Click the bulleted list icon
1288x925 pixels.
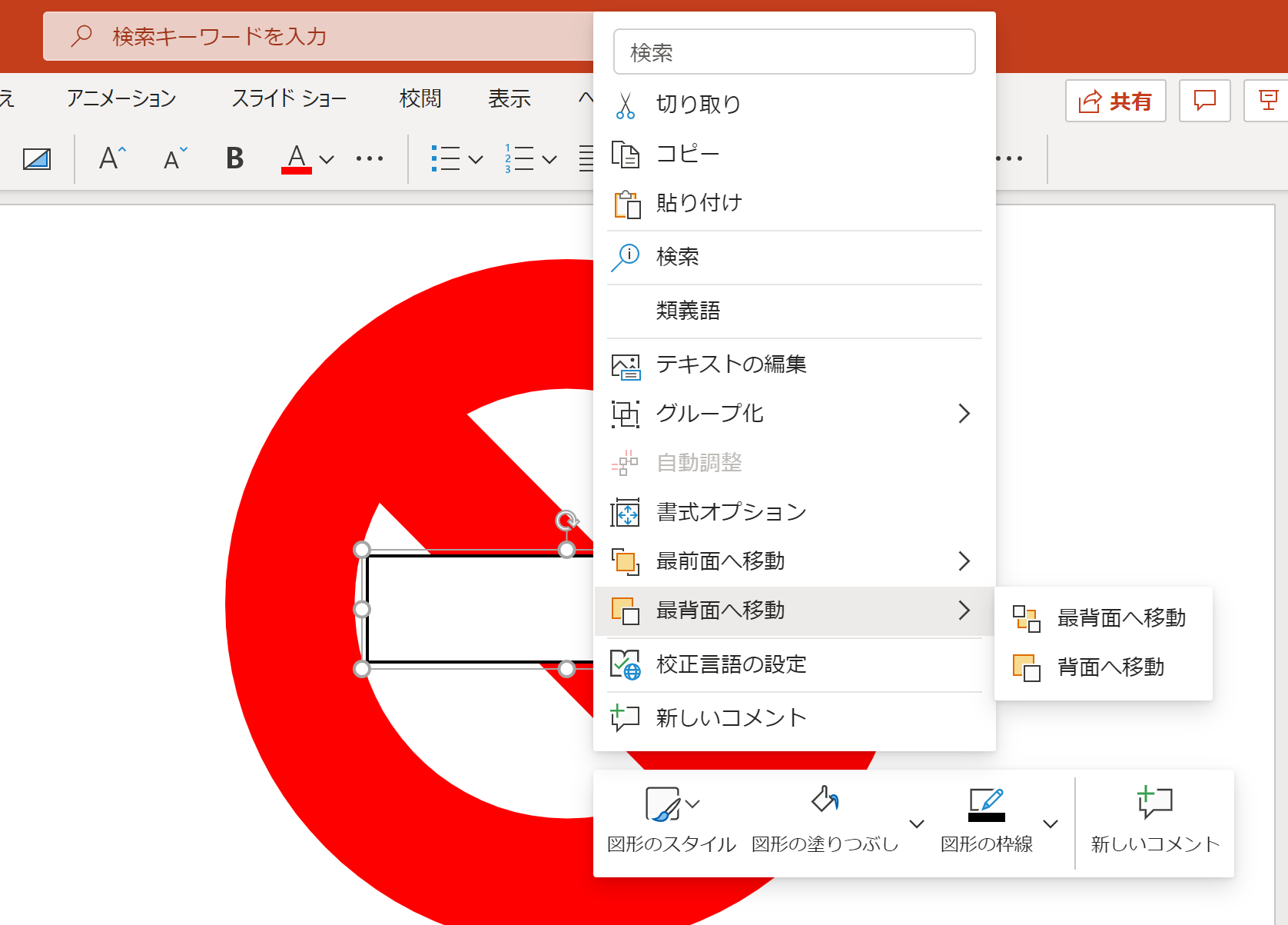pyautogui.click(x=446, y=158)
